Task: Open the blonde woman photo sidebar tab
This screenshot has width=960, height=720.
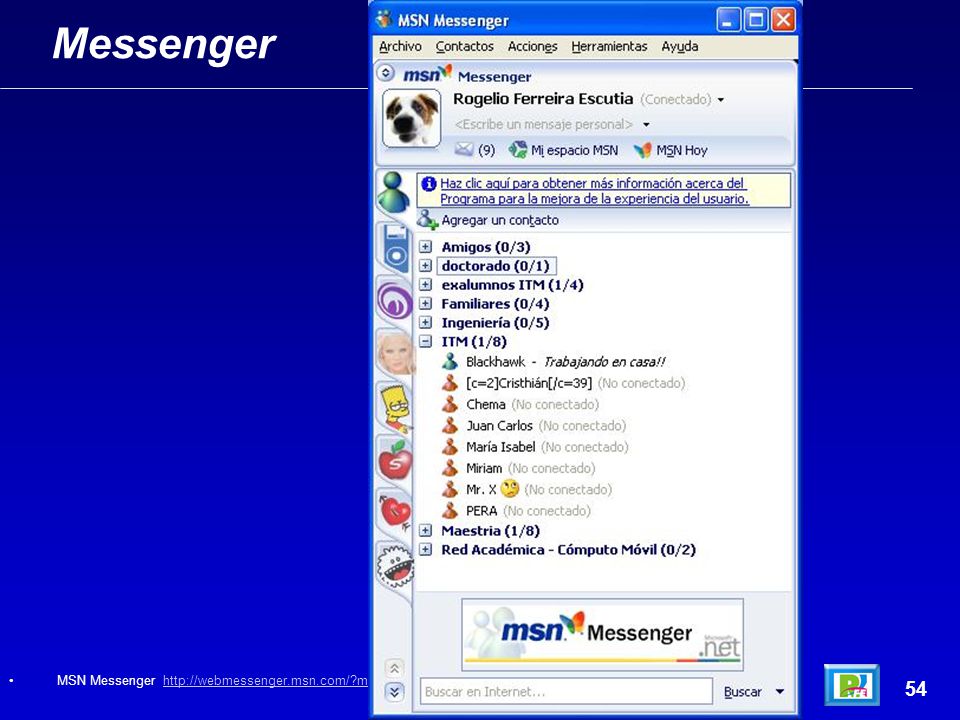Action: [x=395, y=352]
